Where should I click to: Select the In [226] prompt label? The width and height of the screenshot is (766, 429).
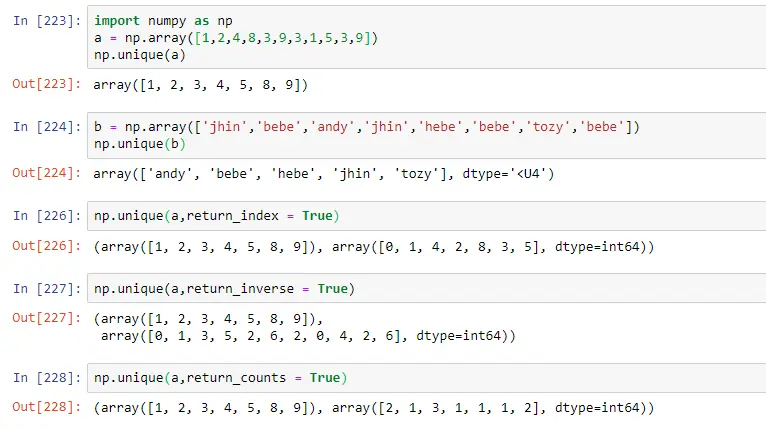pyautogui.click(x=47, y=216)
